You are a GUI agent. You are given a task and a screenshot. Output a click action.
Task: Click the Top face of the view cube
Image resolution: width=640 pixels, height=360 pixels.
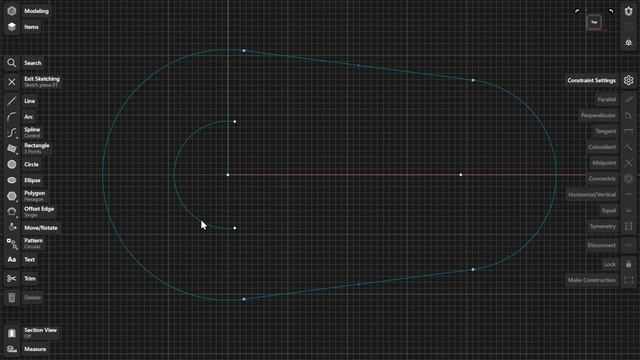tap(594, 22)
